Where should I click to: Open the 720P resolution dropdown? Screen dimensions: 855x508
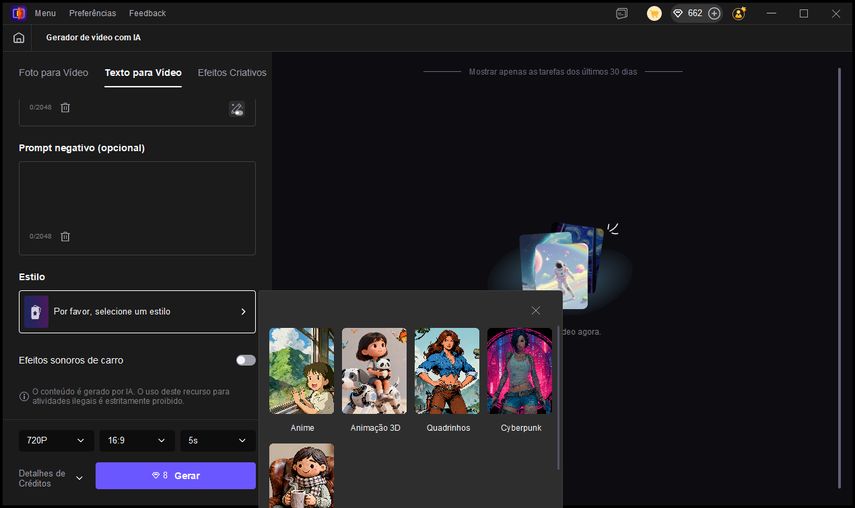[56, 440]
